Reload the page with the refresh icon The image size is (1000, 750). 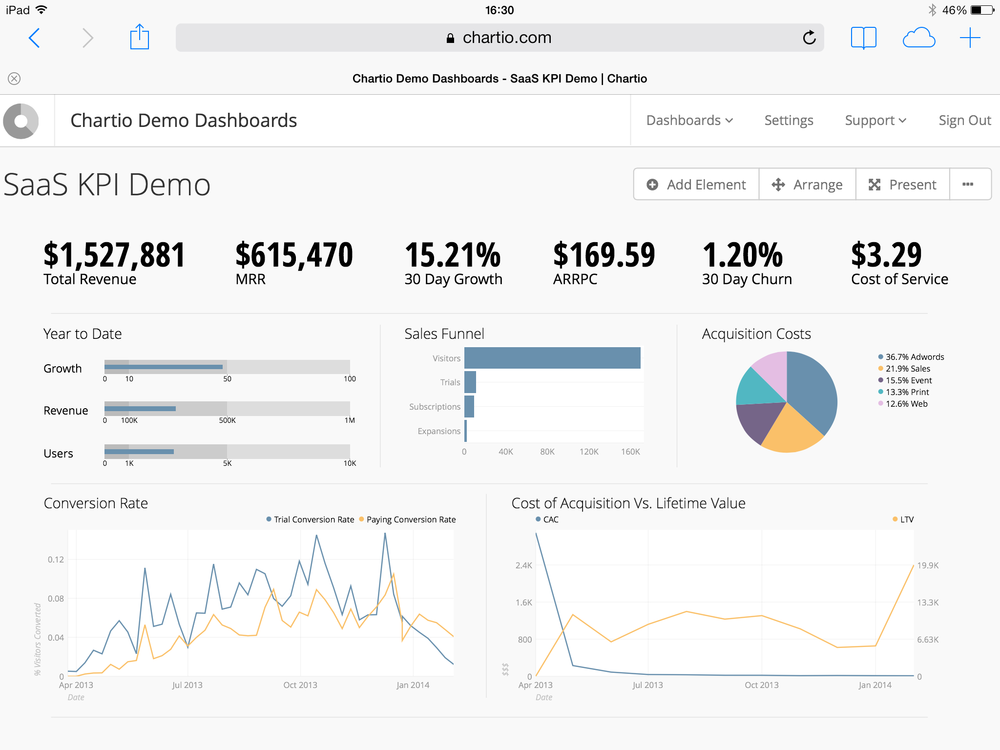point(809,38)
